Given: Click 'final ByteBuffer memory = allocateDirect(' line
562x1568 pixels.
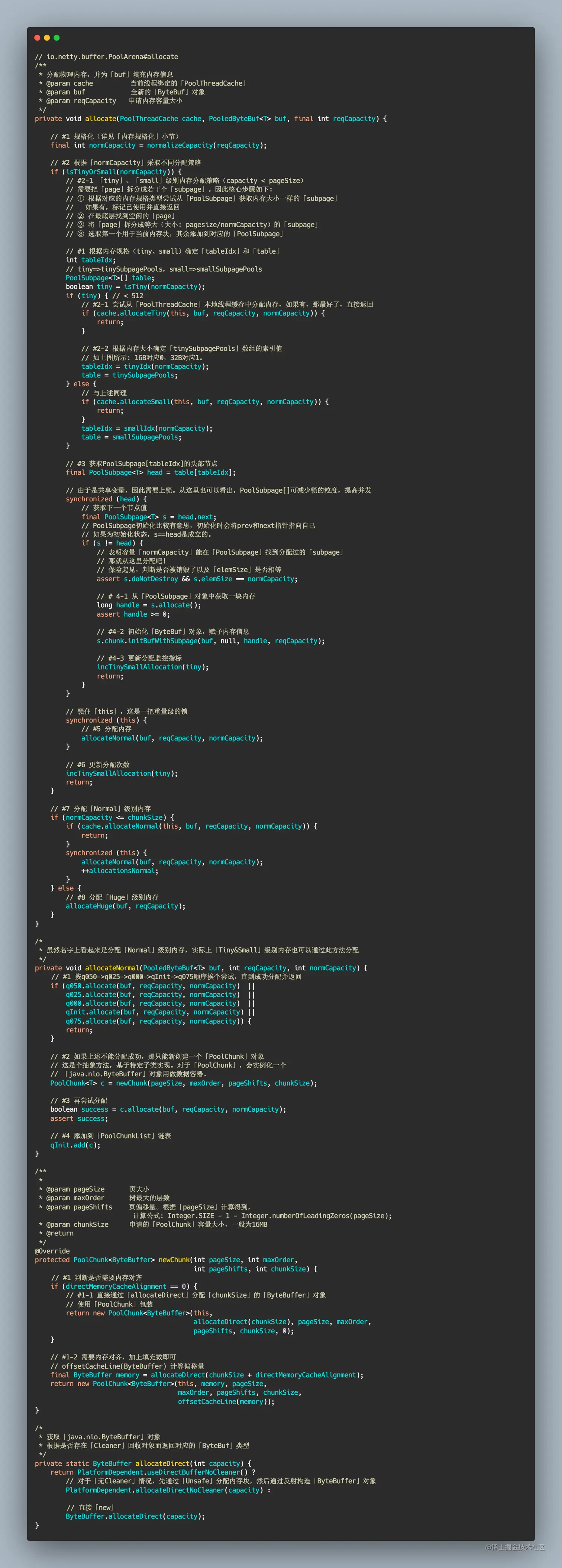Looking at the screenshot, I should 207,1375.
